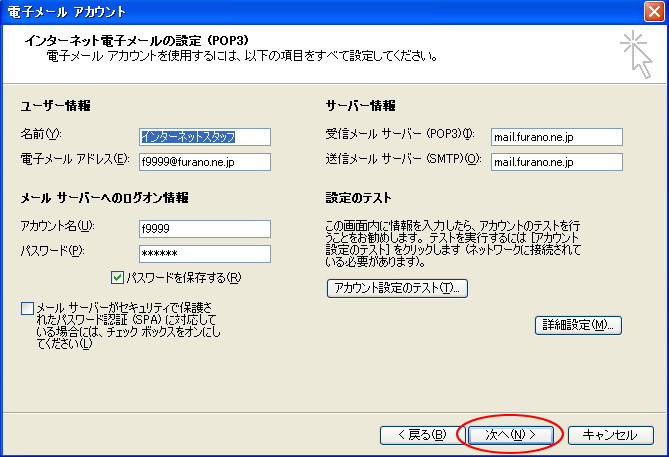Toggle パスワードを保存する checkbox
This screenshot has width=669, height=457.
coord(117,278)
